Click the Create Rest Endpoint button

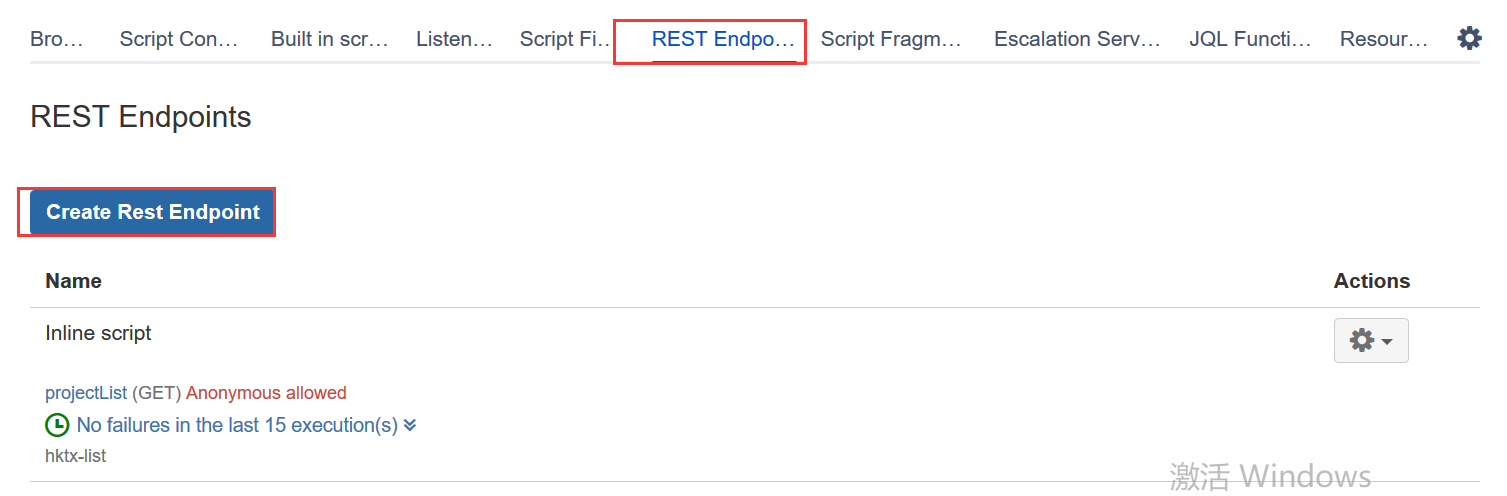(x=152, y=212)
